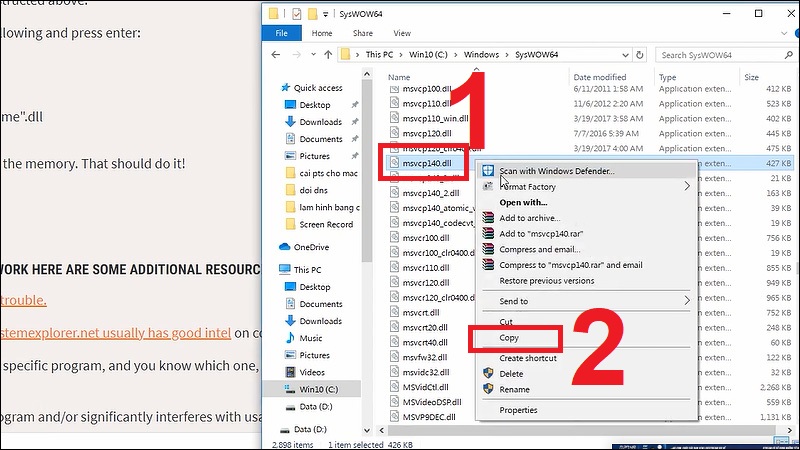
Task: Expand chevron after Windows in address path
Action: point(507,55)
